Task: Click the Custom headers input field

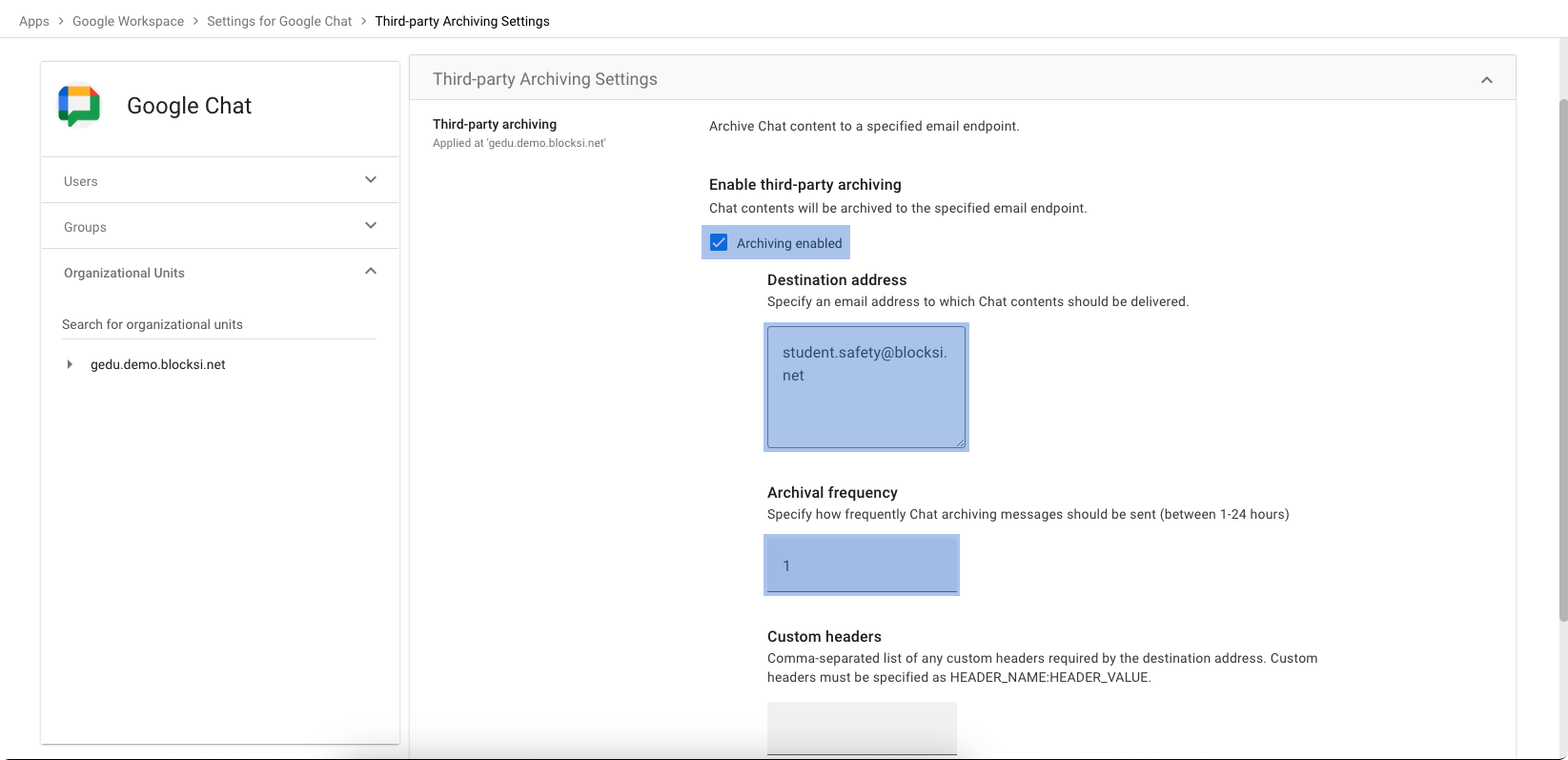Action: [862, 729]
